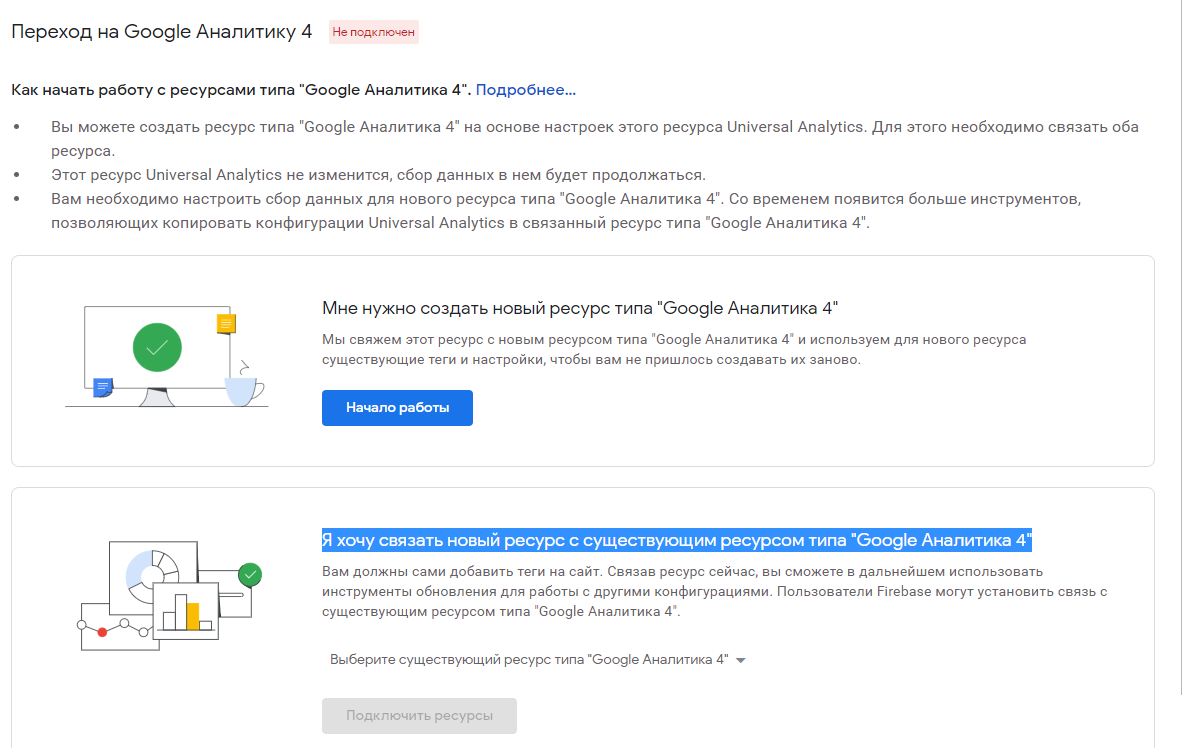Image resolution: width=1182 pixels, height=748 pixels.
Task: Click the 'Мне нужно создать новый ресурс' heading
Action: [x=580, y=307]
